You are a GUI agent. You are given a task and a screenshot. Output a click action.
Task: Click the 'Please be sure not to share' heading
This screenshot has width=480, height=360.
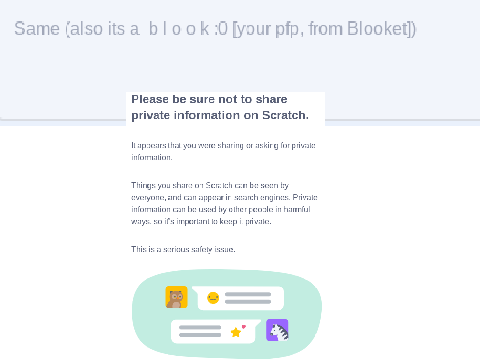(209, 99)
